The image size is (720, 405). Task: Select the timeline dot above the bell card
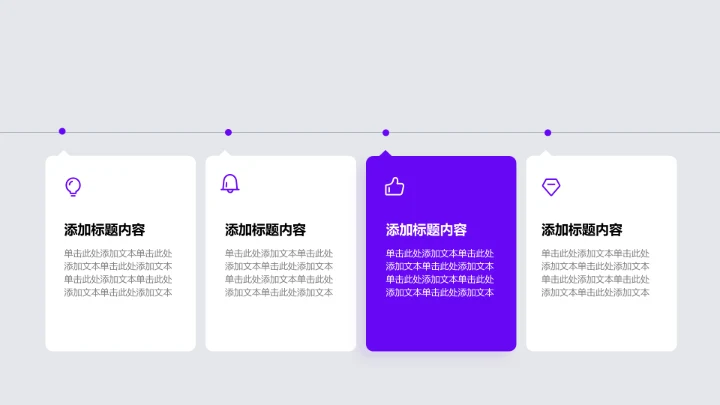228,132
